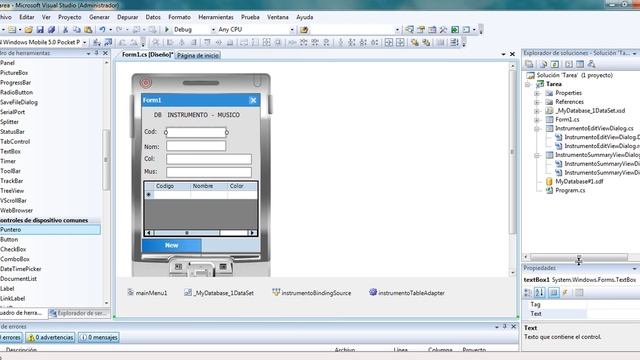640x360 pixels.
Task: Open the Formato menu
Action: coord(179,17)
